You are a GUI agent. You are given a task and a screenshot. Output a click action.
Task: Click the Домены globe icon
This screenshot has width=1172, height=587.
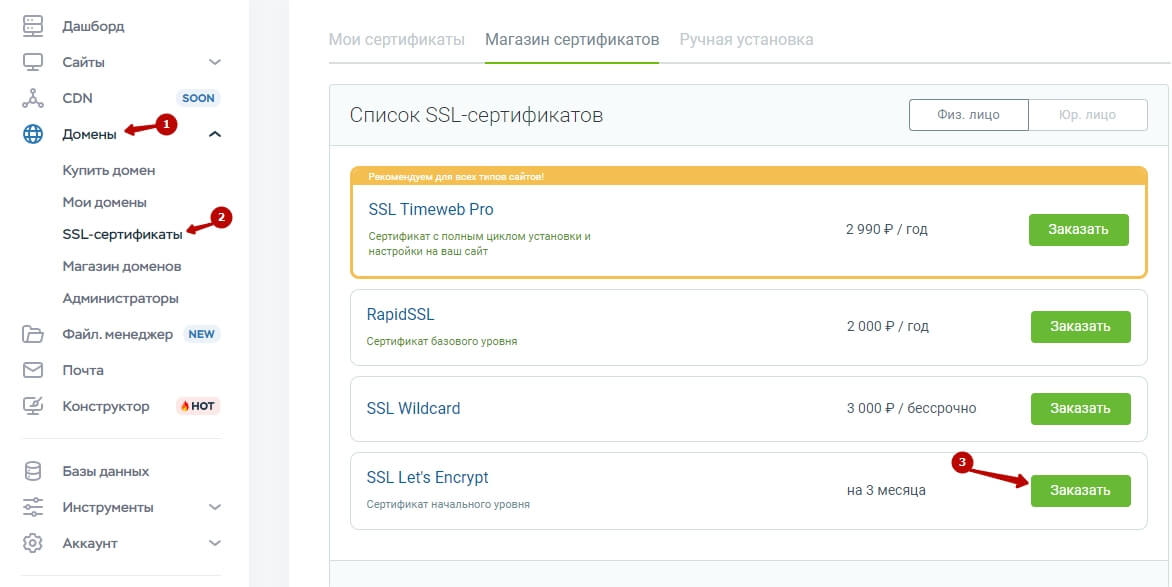(33, 134)
